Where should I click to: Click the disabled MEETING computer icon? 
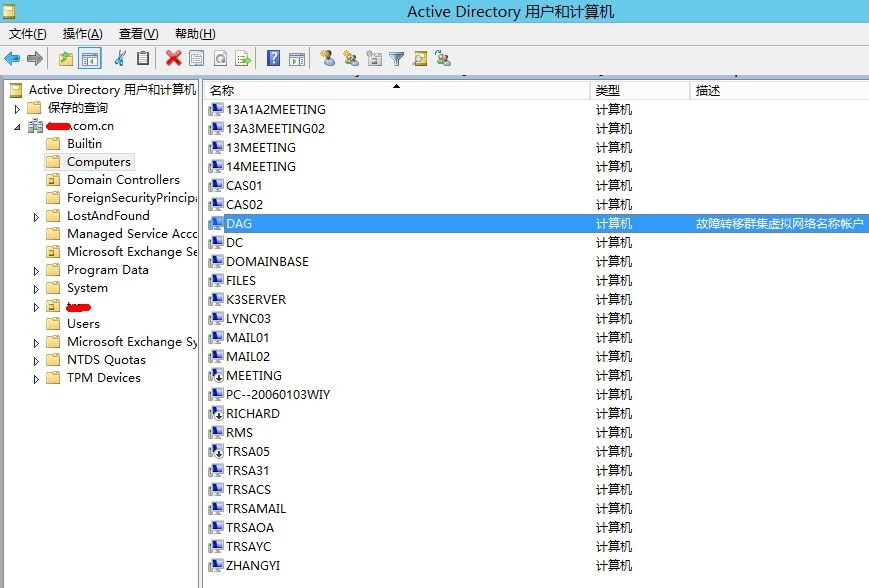pos(216,376)
